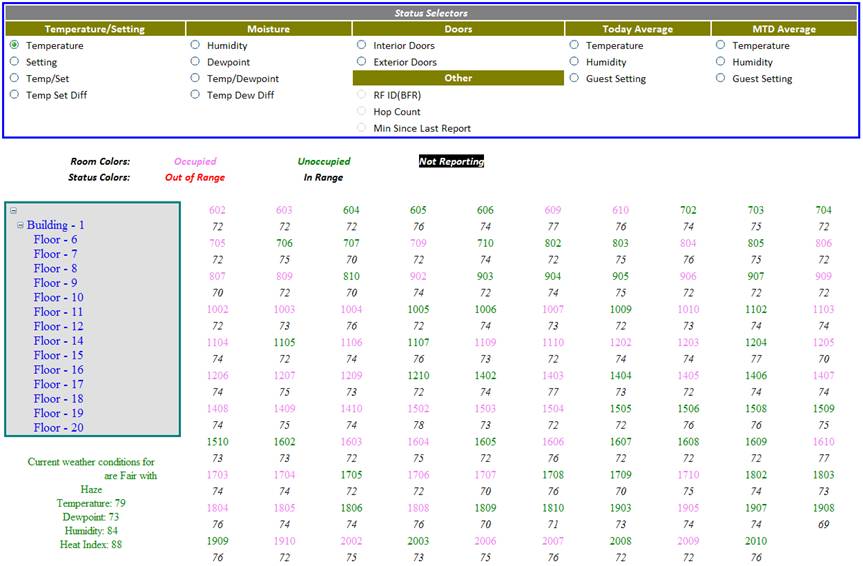
Task: Click the 69 reading under room 1908
Action: pyautogui.click(x=823, y=524)
